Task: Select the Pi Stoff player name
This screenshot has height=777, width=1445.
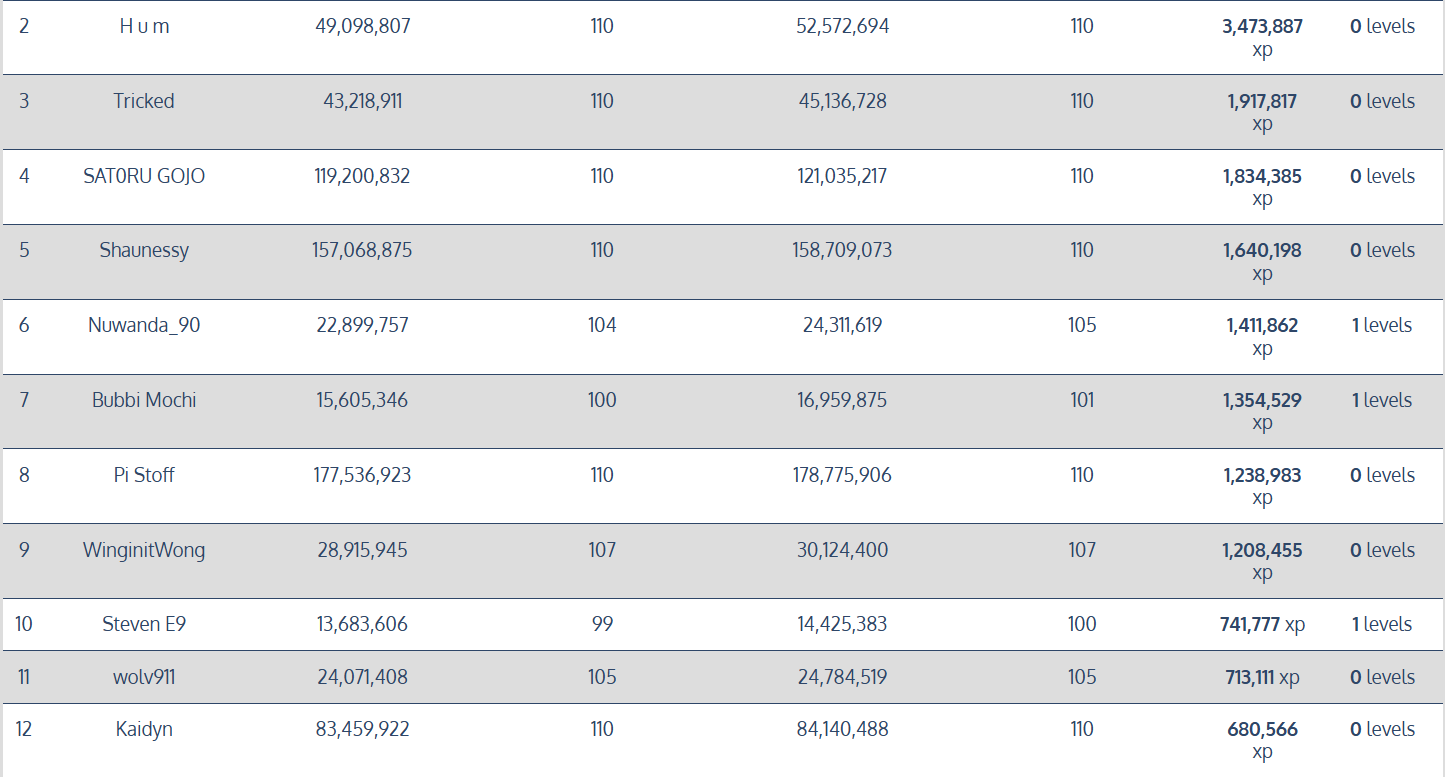Action: tap(144, 475)
